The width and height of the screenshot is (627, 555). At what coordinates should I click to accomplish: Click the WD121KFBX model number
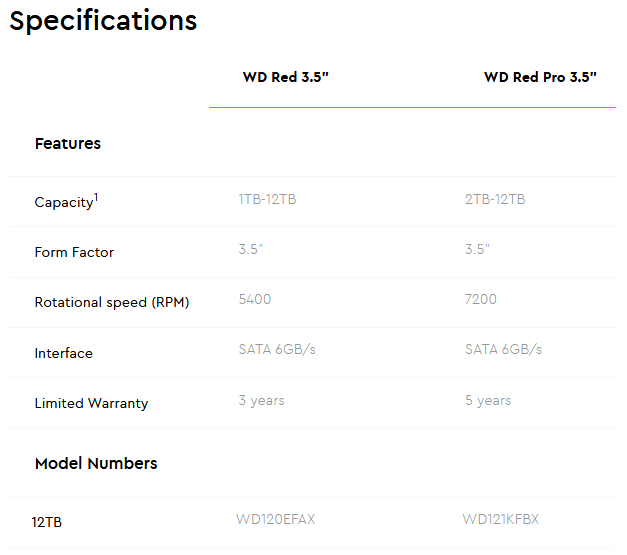coord(501,519)
